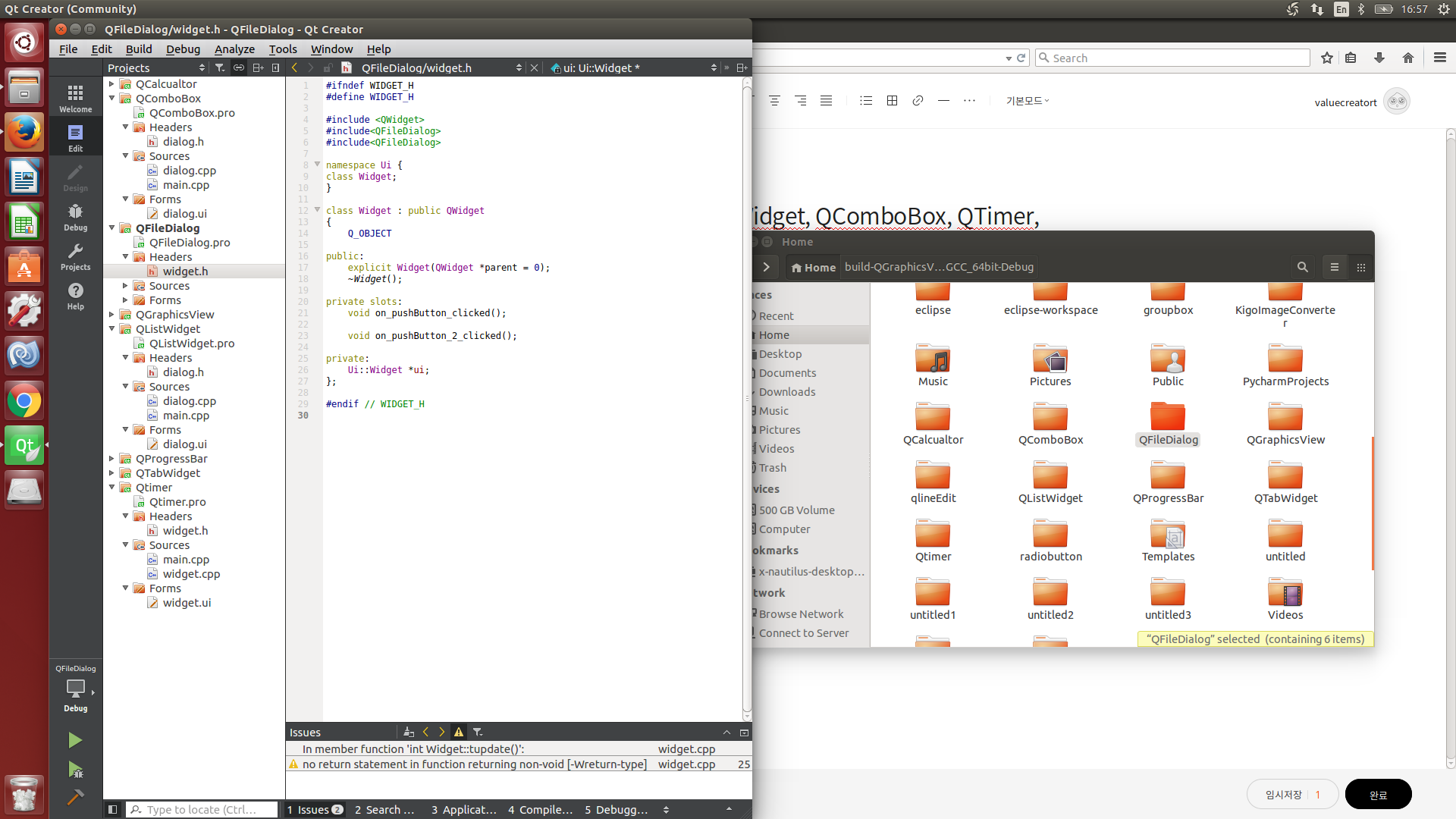
Task: Click the Run (green play) button
Action: click(74, 740)
